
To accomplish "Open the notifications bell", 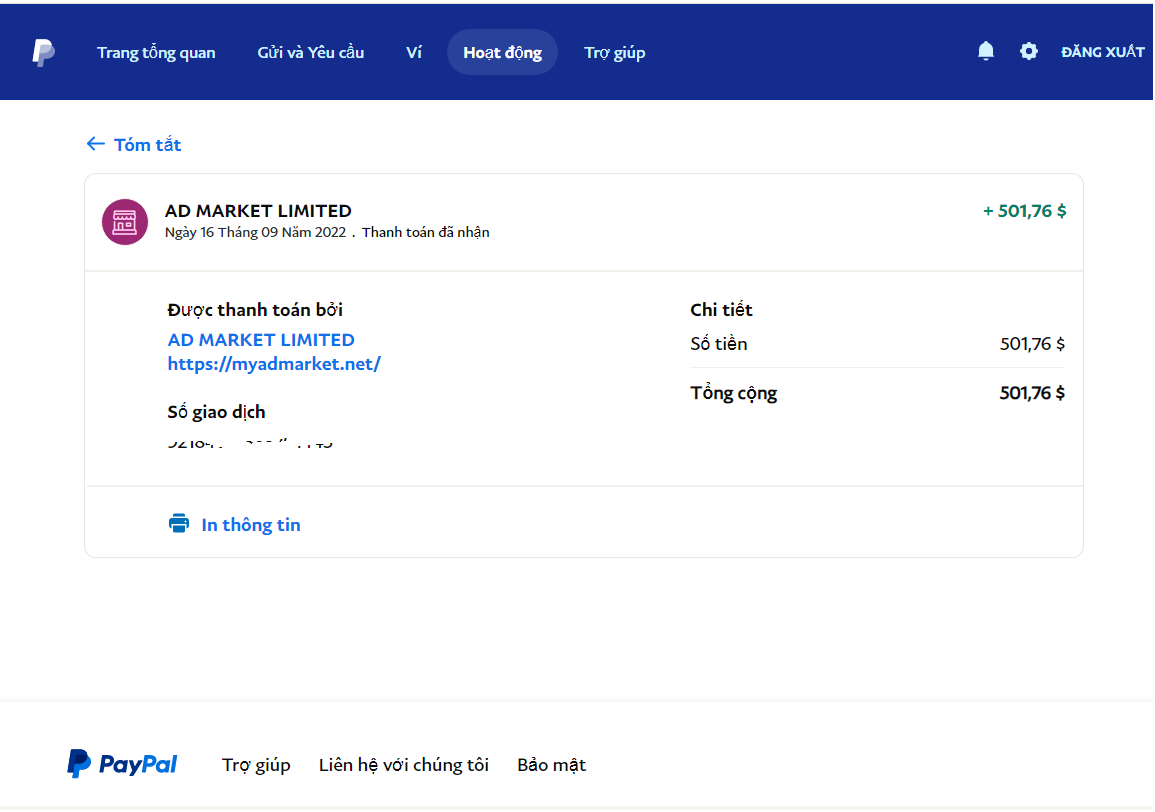I will 986,51.
